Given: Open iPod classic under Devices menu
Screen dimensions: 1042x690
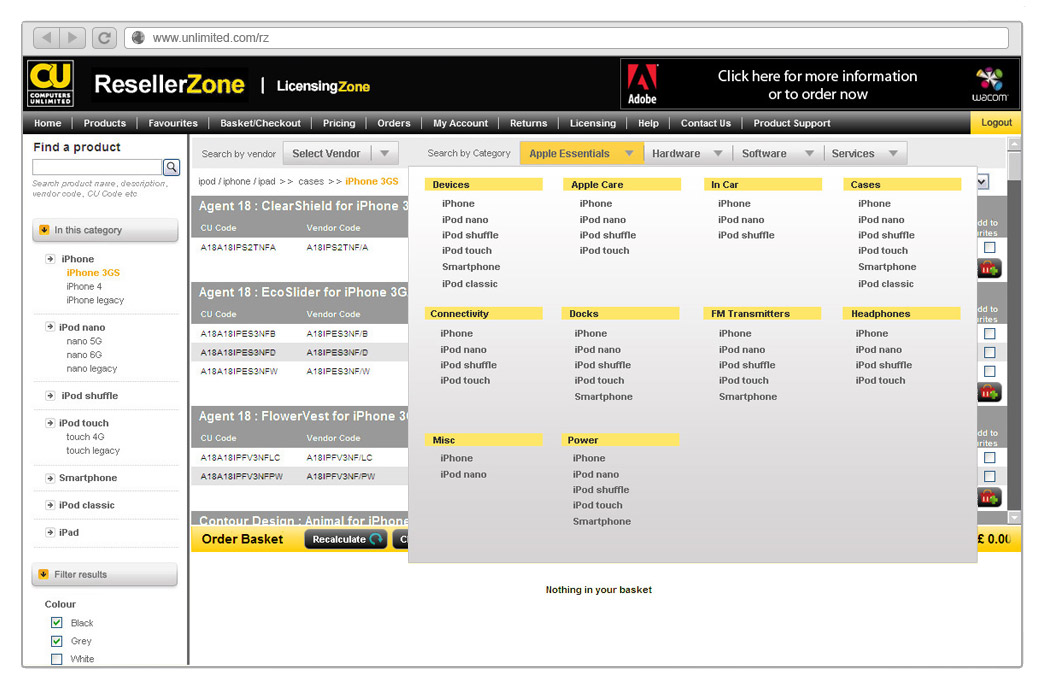Looking at the screenshot, I should [470, 284].
